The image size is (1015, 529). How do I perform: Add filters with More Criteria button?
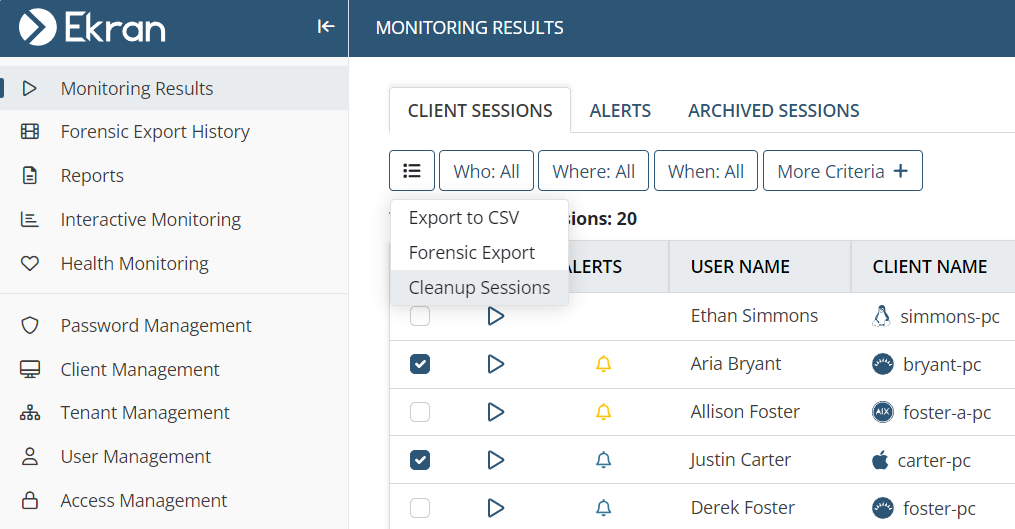(842, 171)
